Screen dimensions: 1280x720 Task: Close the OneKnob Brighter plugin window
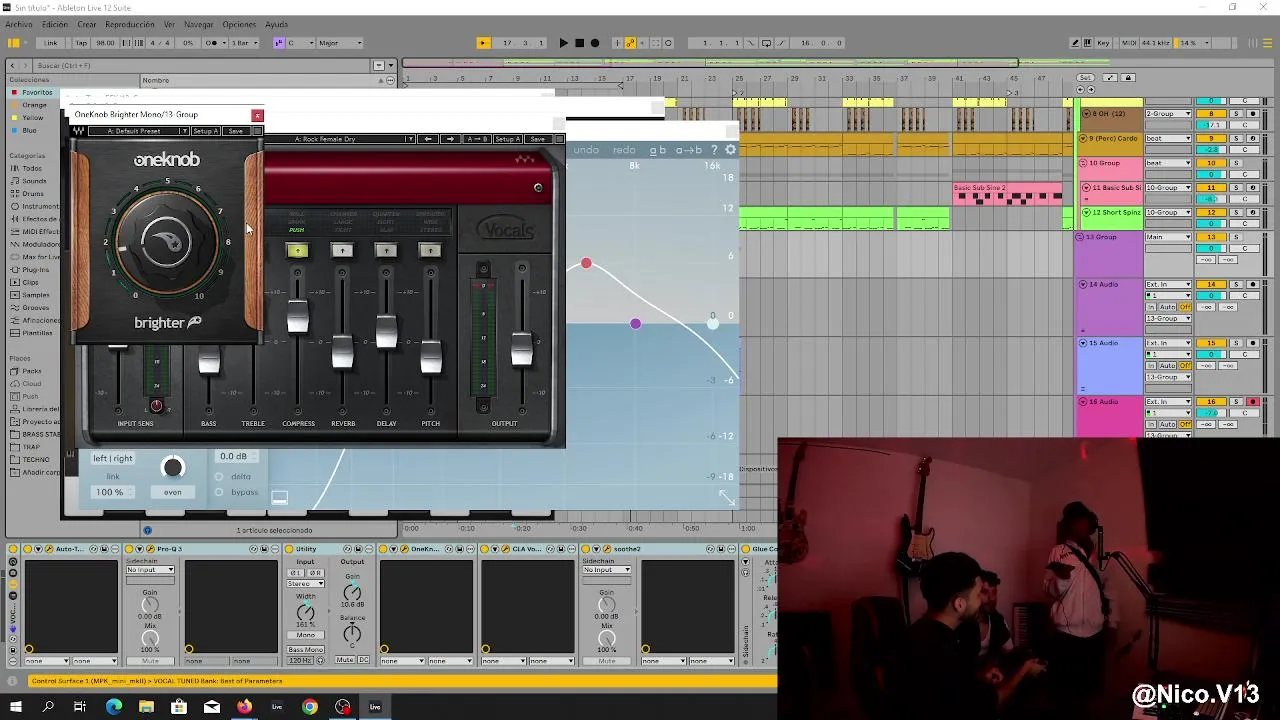pos(257,115)
